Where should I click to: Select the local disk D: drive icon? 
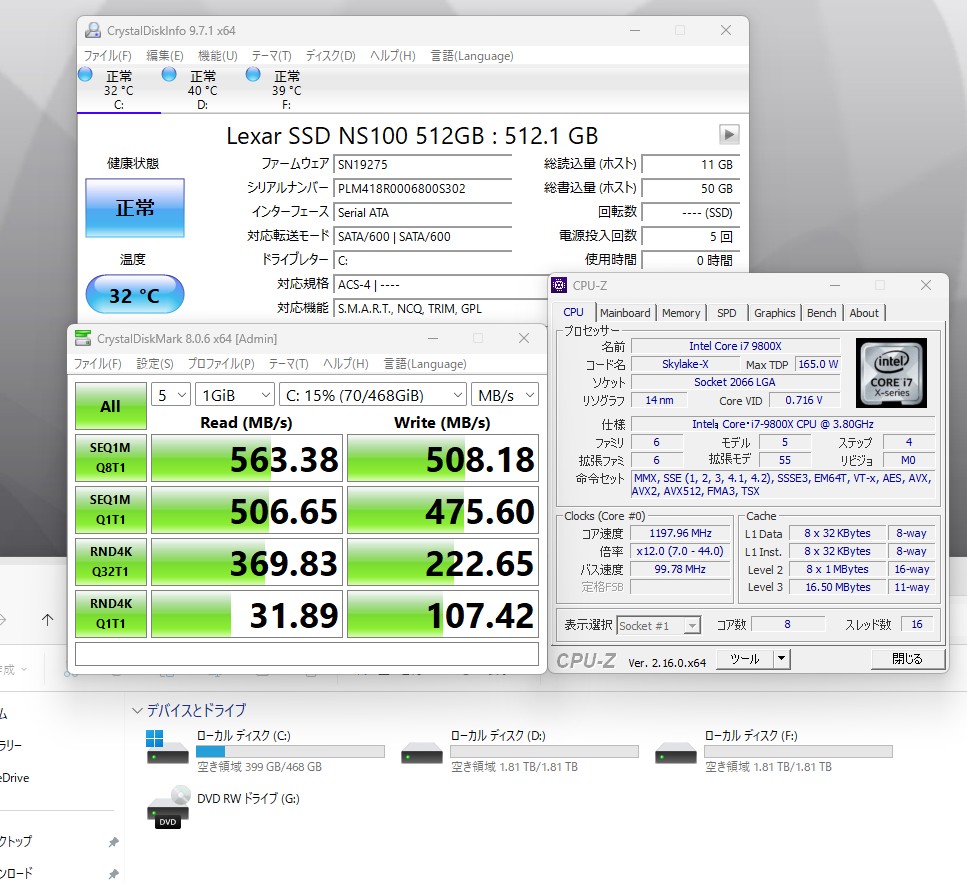click(422, 753)
